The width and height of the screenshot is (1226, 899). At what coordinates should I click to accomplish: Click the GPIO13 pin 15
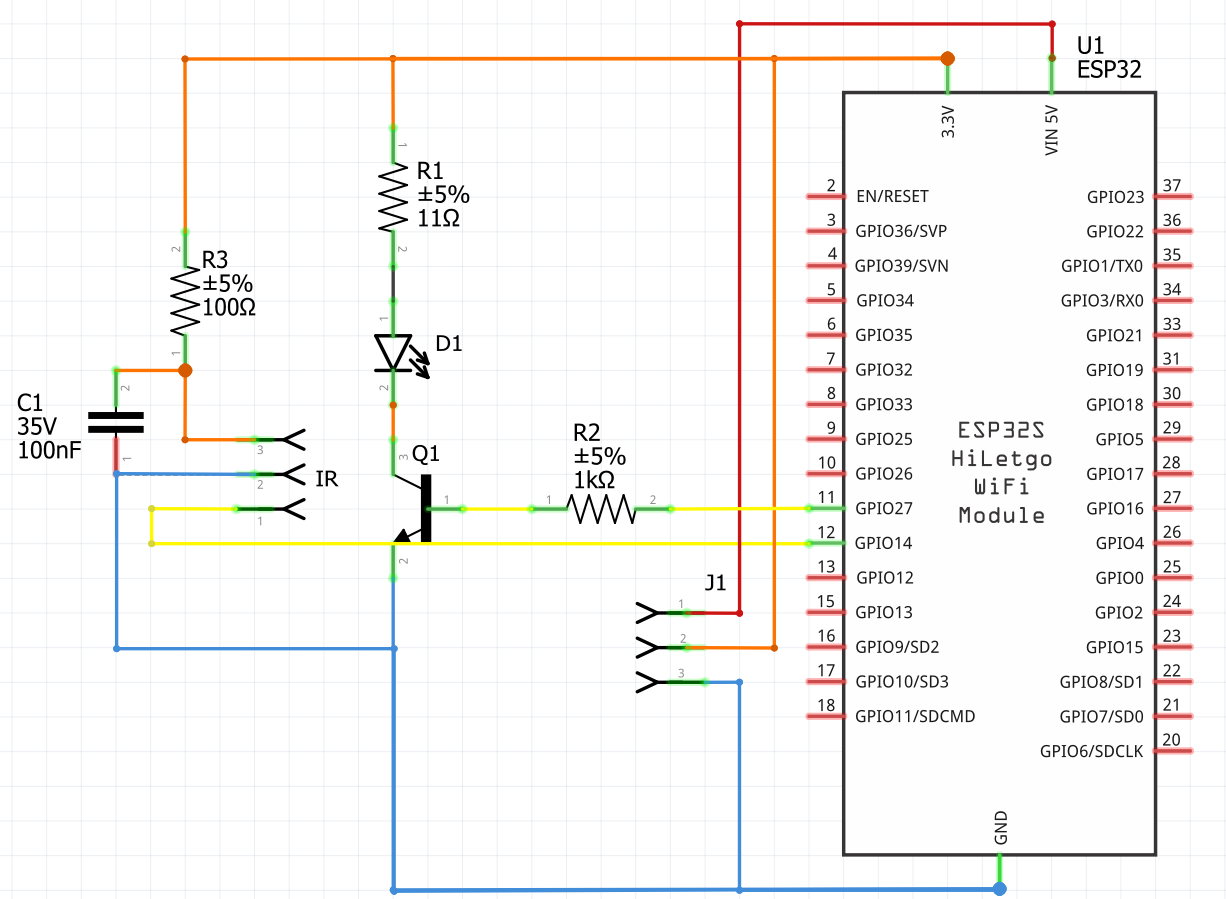825,612
